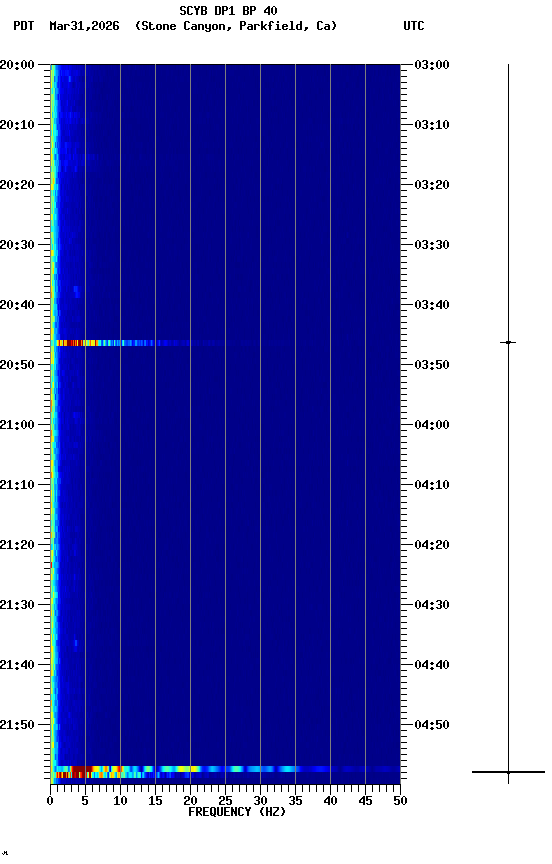Click the 30 Hz frequency tick label

coord(260,801)
